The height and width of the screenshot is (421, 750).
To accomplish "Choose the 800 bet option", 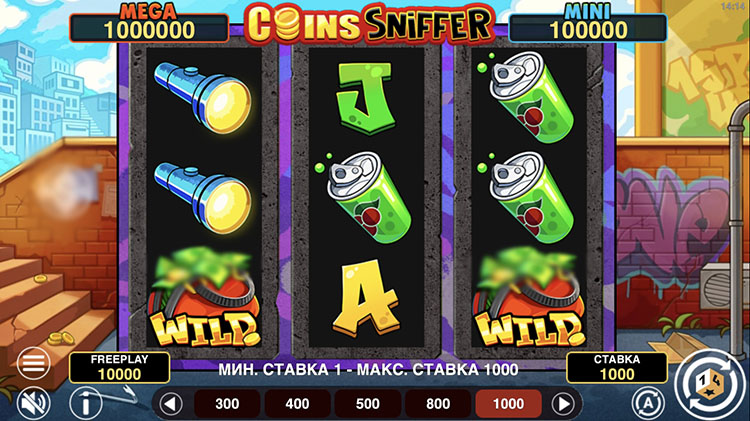I will [438, 404].
